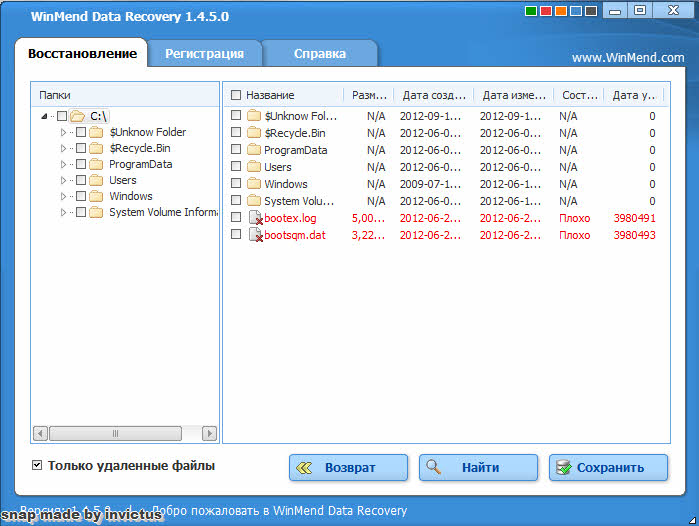
Task: Click the Windows folder icon in tree
Action: [96, 197]
